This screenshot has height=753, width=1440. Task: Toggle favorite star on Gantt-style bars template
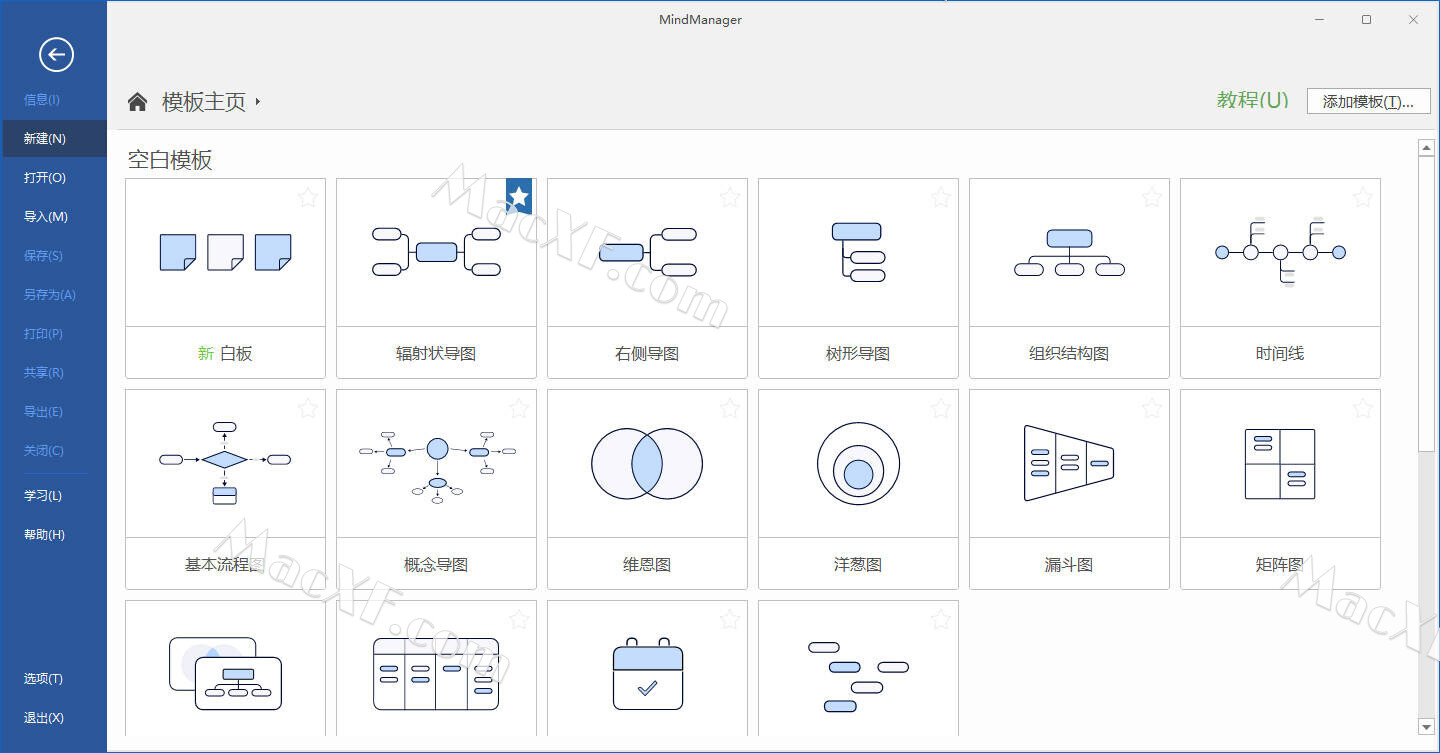point(941,619)
